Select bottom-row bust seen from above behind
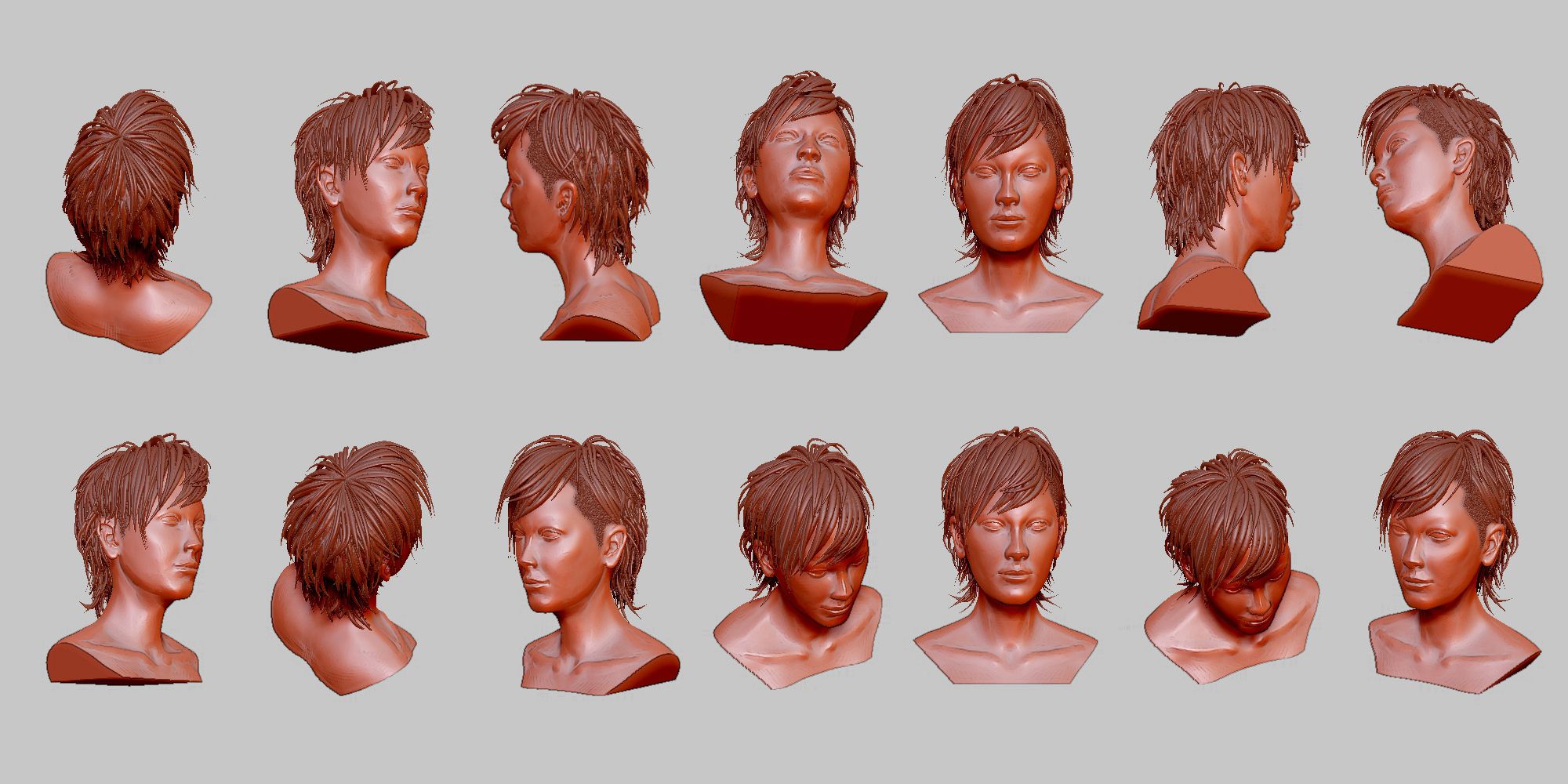 [x=351, y=568]
